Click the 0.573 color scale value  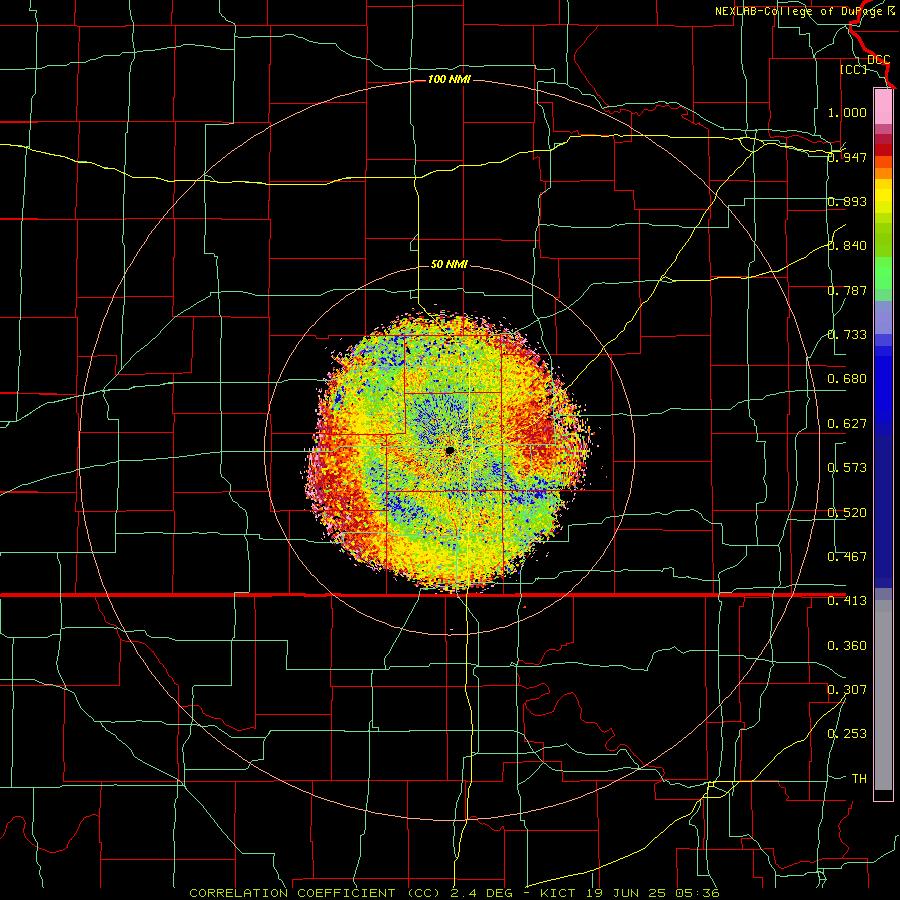point(847,468)
